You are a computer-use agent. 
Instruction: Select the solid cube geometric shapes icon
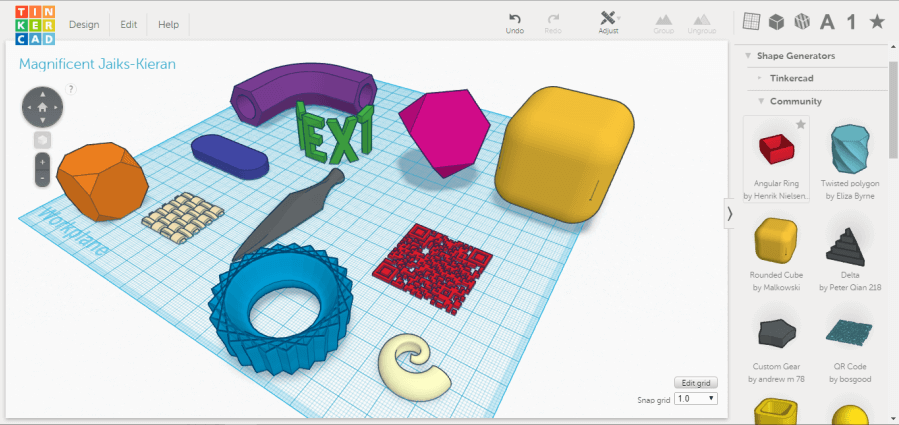point(776,22)
